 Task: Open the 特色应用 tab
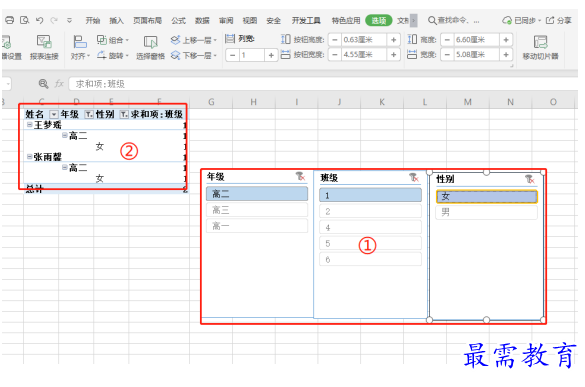point(346,21)
